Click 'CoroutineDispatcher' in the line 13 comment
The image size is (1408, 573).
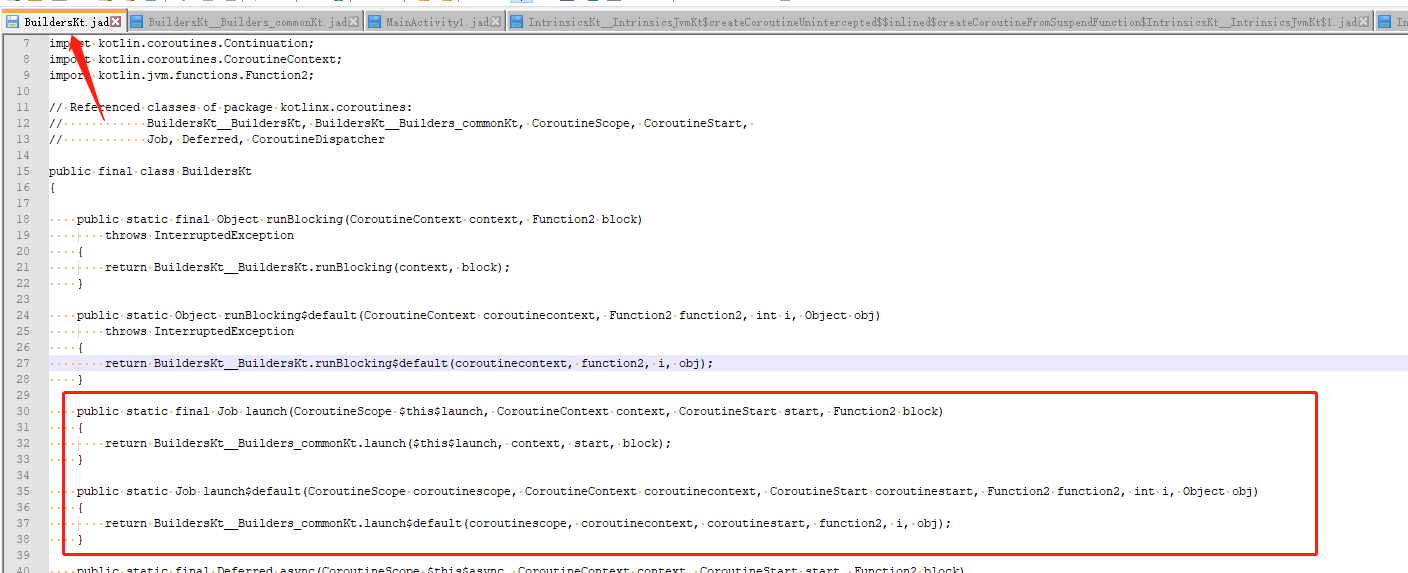(x=318, y=139)
